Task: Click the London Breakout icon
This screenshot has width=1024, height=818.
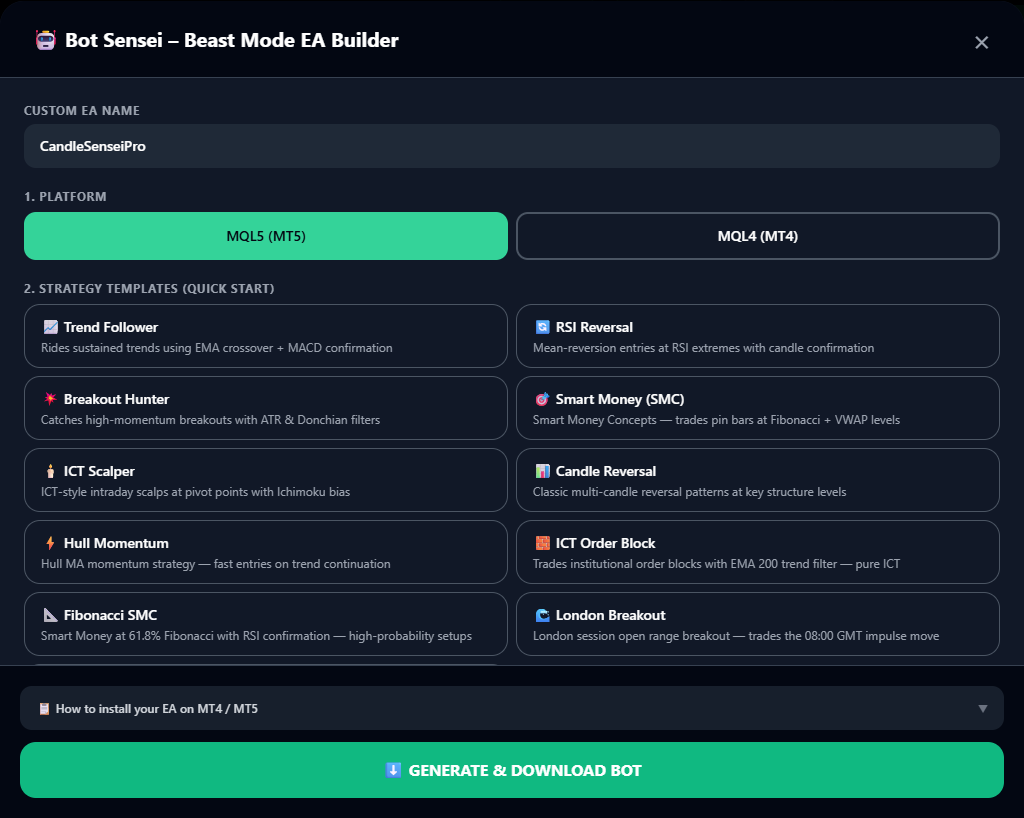Action: click(542, 615)
